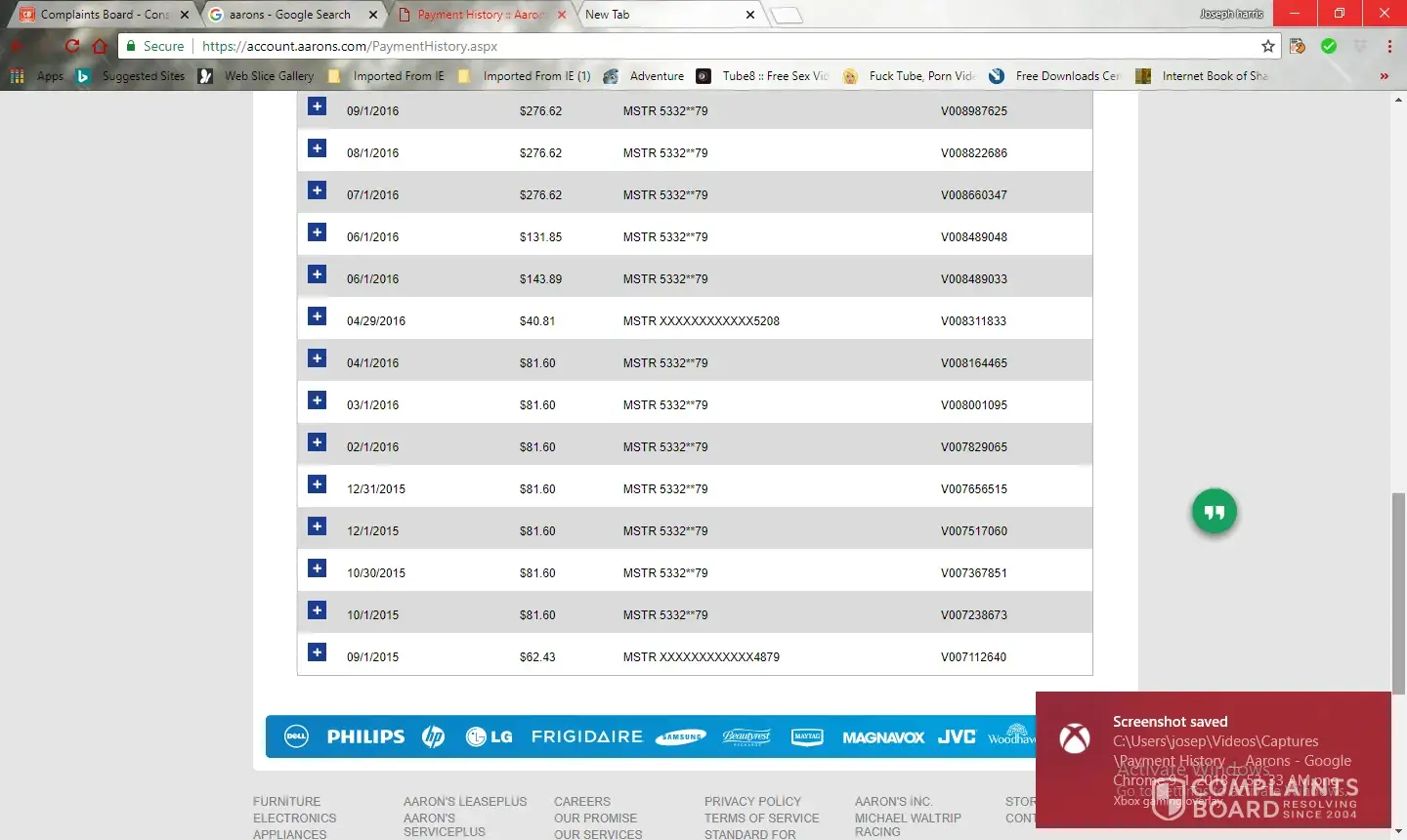Open a new tab with the new-tab button

[787, 15]
